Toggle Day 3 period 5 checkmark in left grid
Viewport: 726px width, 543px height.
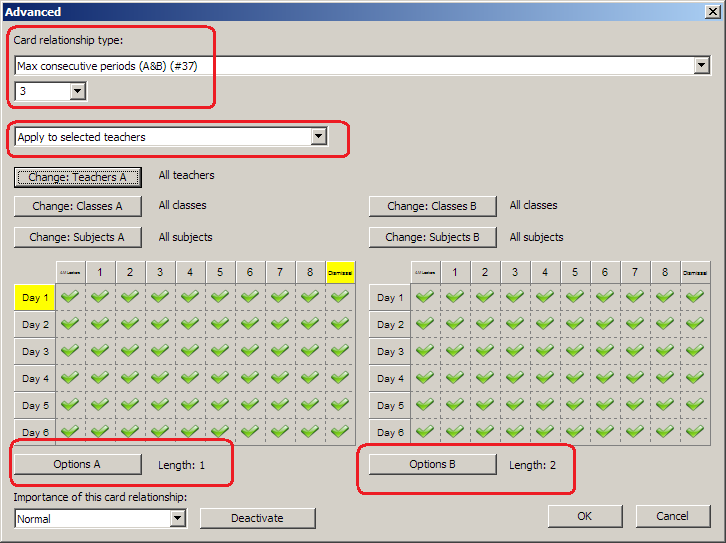pyautogui.click(x=220, y=351)
